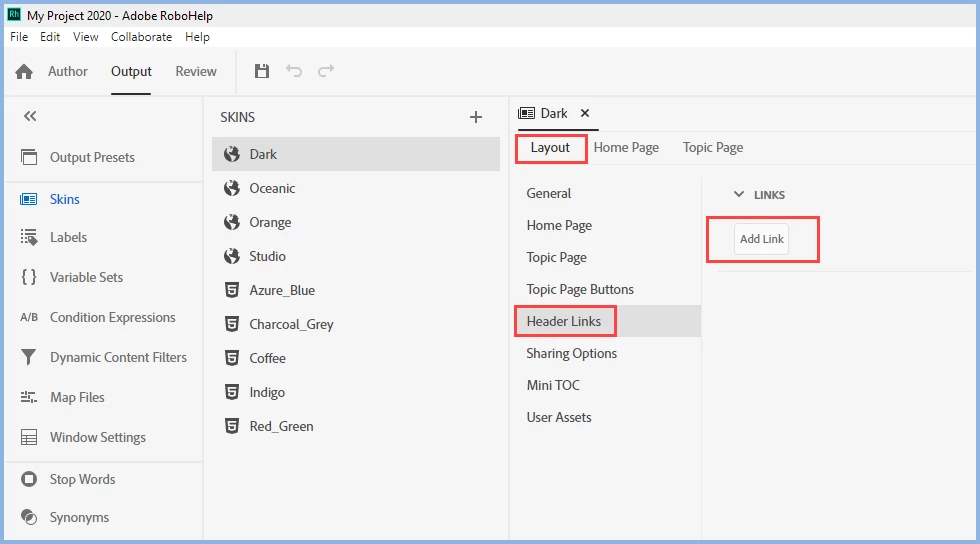Open the Collaborate menu
This screenshot has height=544, width=980.
pyautogui.click(x=141, y=37)
